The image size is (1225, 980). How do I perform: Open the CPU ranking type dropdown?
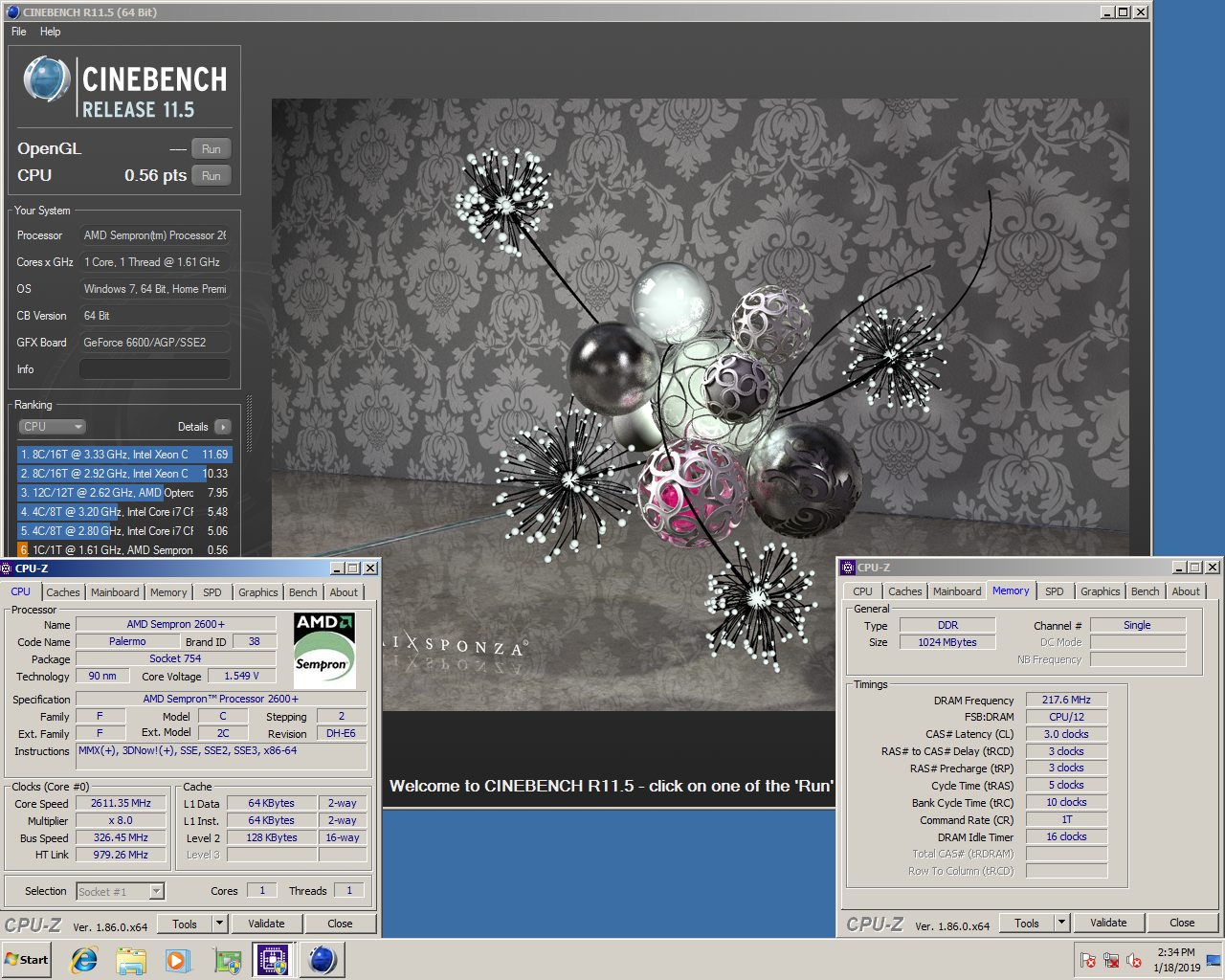coord(53,427)
